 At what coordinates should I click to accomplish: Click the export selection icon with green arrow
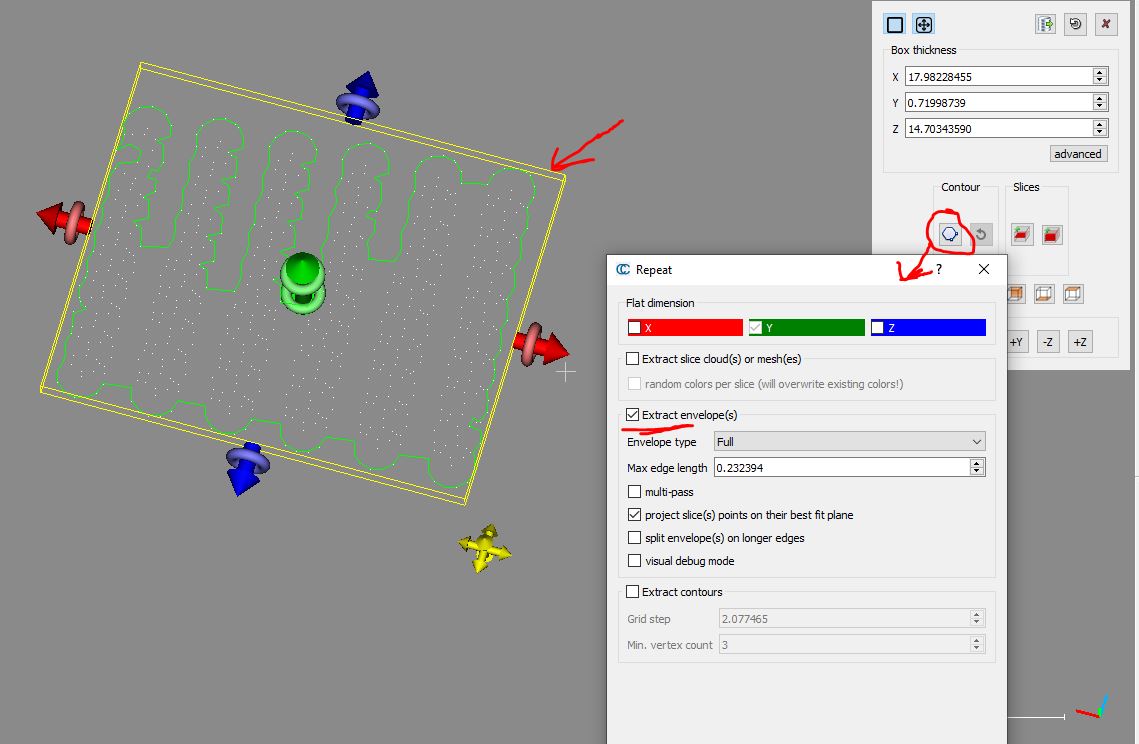click(1046, 25)
